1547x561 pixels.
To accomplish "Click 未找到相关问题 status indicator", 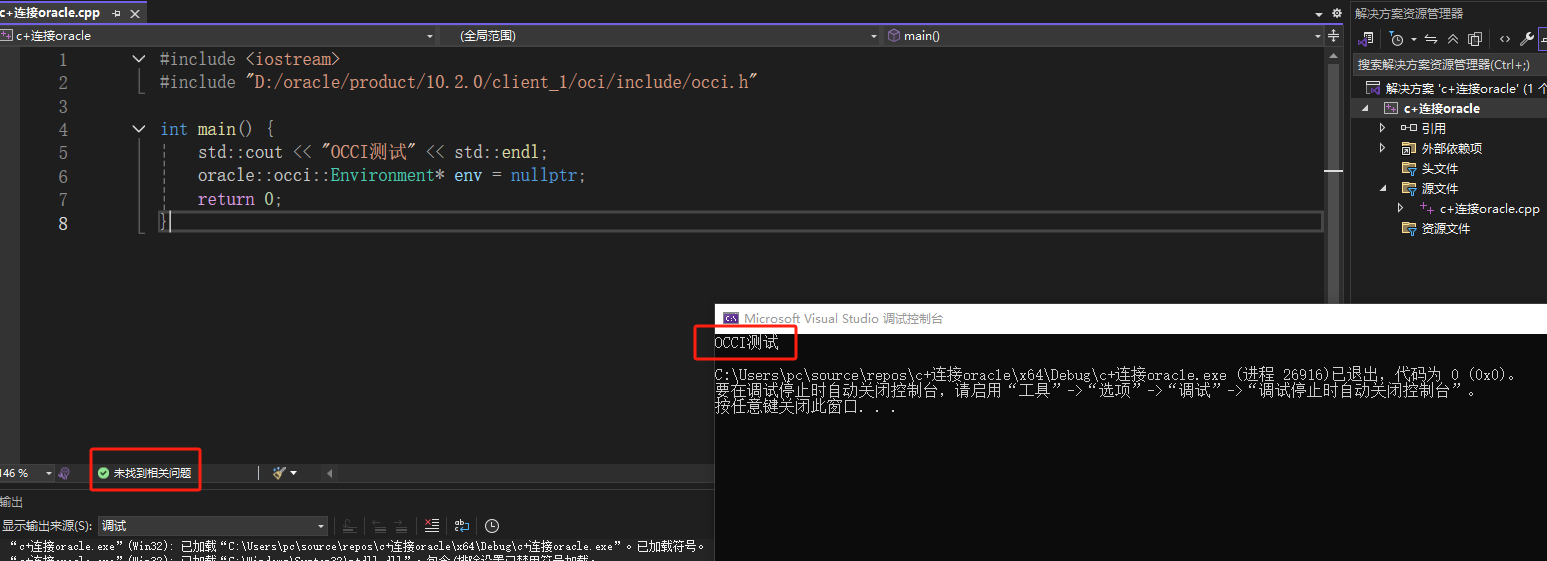I will coord(144,473).
